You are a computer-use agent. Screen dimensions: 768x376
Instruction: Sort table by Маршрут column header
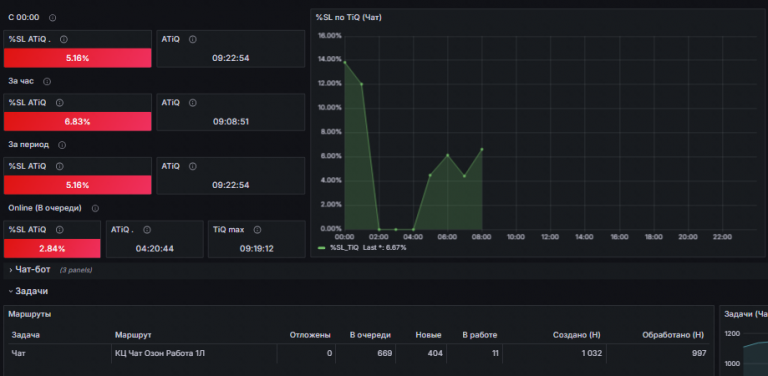coord(133,335)
